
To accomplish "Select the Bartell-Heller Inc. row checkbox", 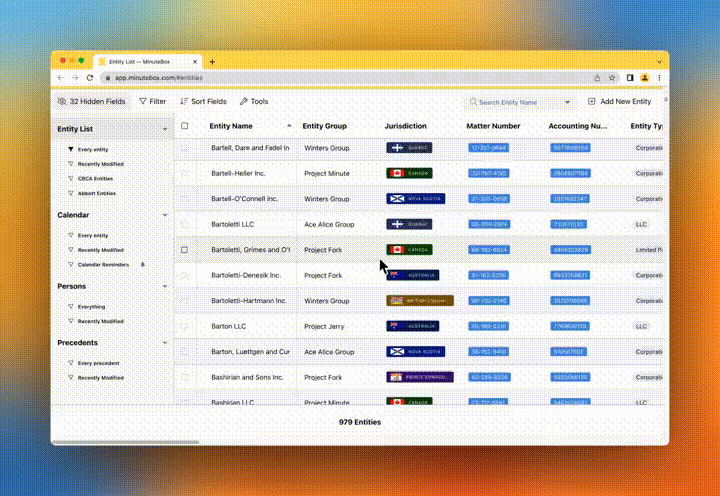I will (x=184, y=173).
